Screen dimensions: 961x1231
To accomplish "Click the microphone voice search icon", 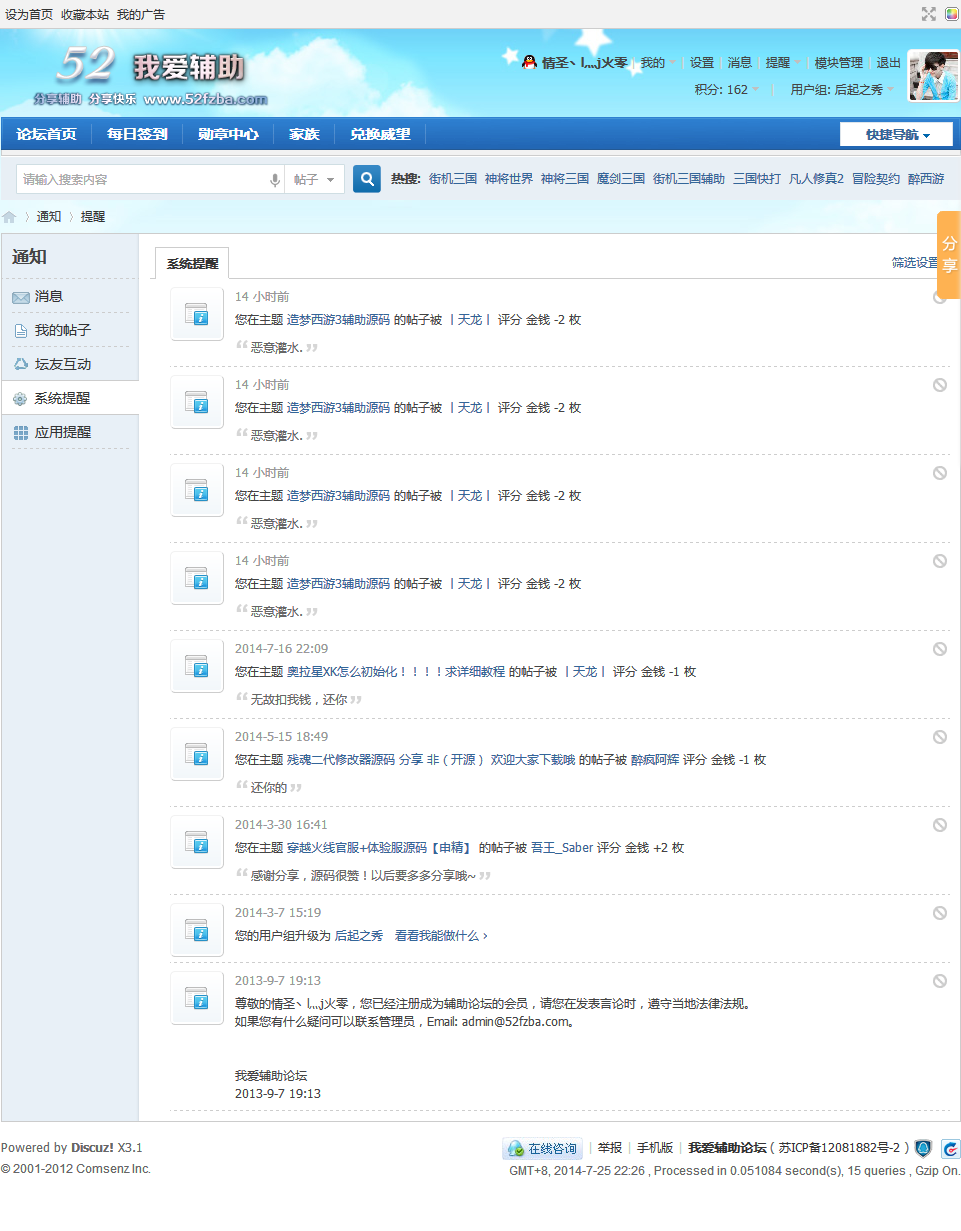I will (275, 180).
